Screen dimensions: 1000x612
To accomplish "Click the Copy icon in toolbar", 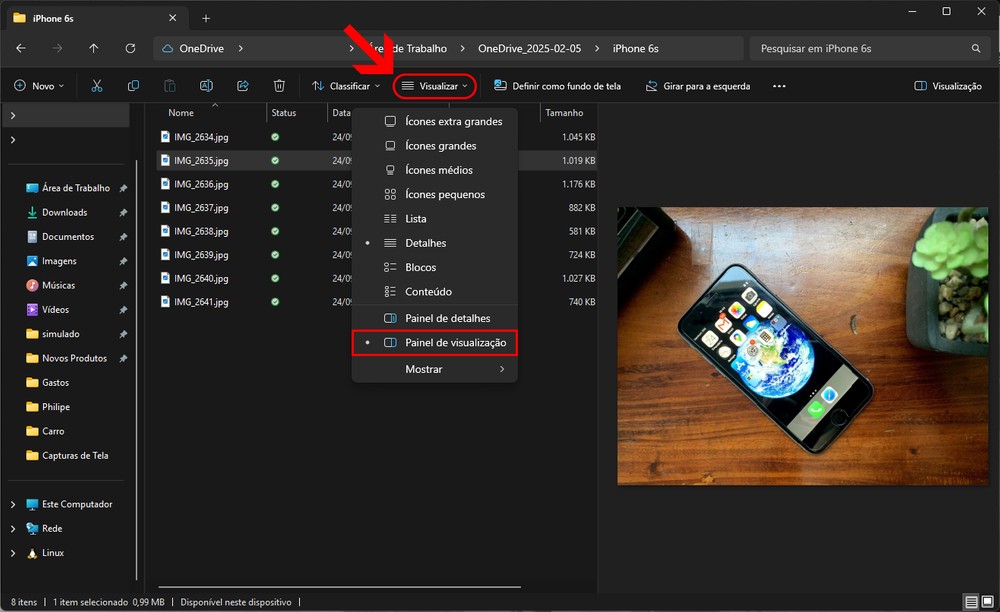I will coord(133,86).
